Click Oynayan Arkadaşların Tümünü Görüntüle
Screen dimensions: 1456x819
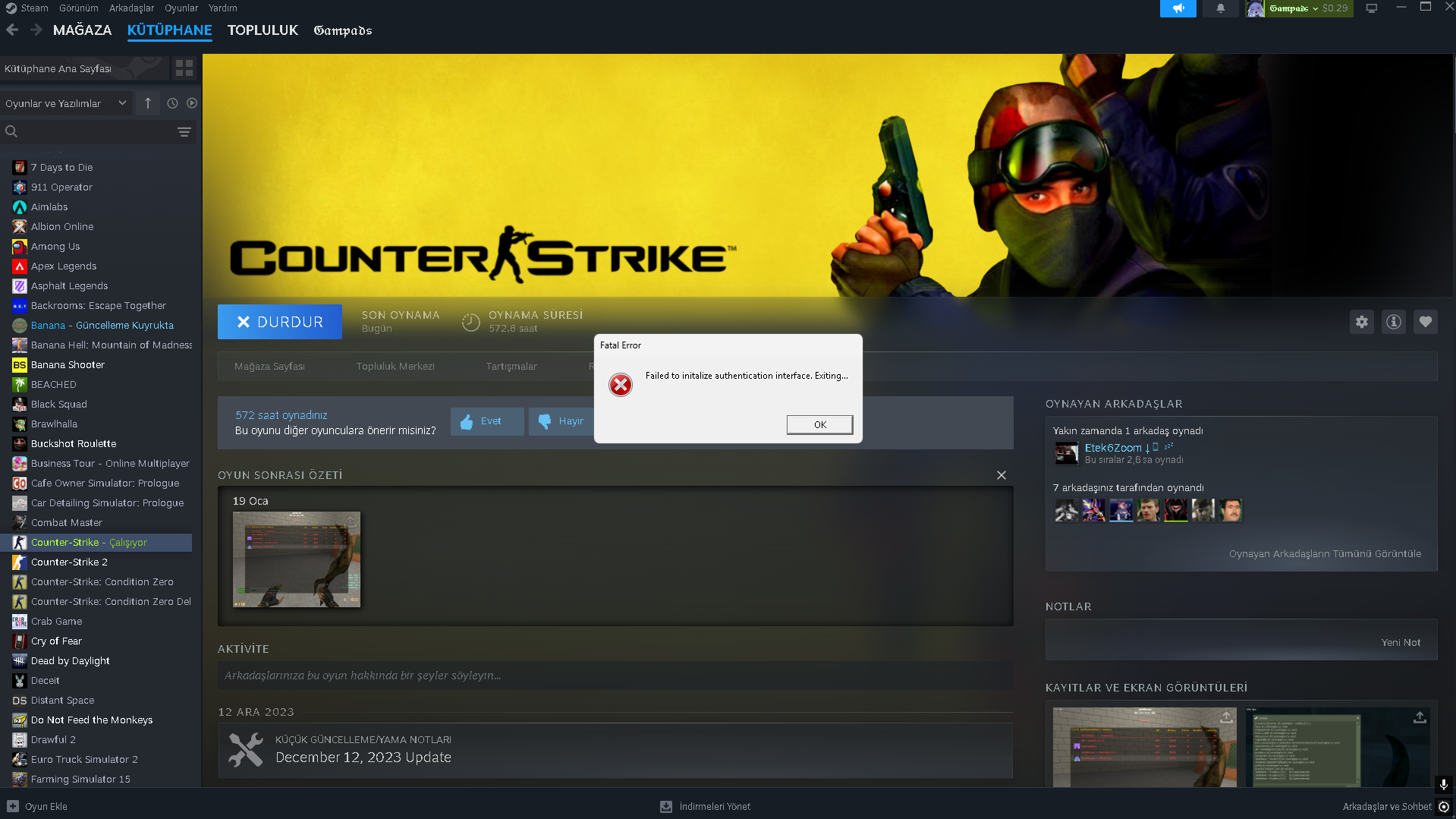click(x=1325, y=554)
